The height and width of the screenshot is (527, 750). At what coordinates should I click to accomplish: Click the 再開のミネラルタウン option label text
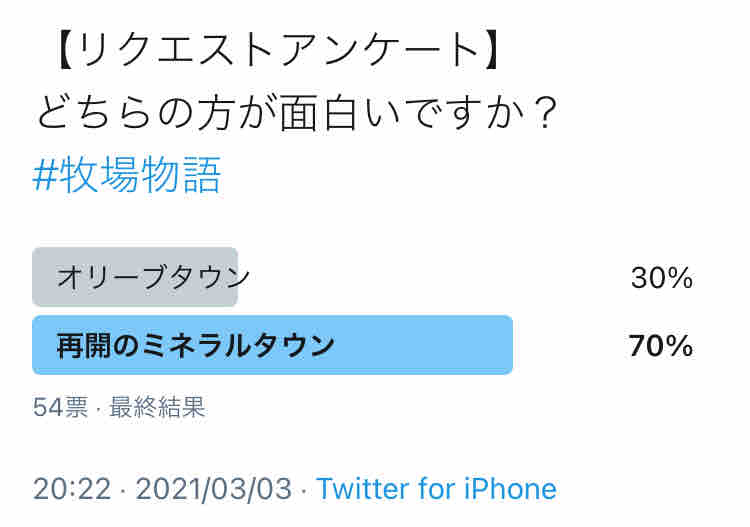coord(196,346)
